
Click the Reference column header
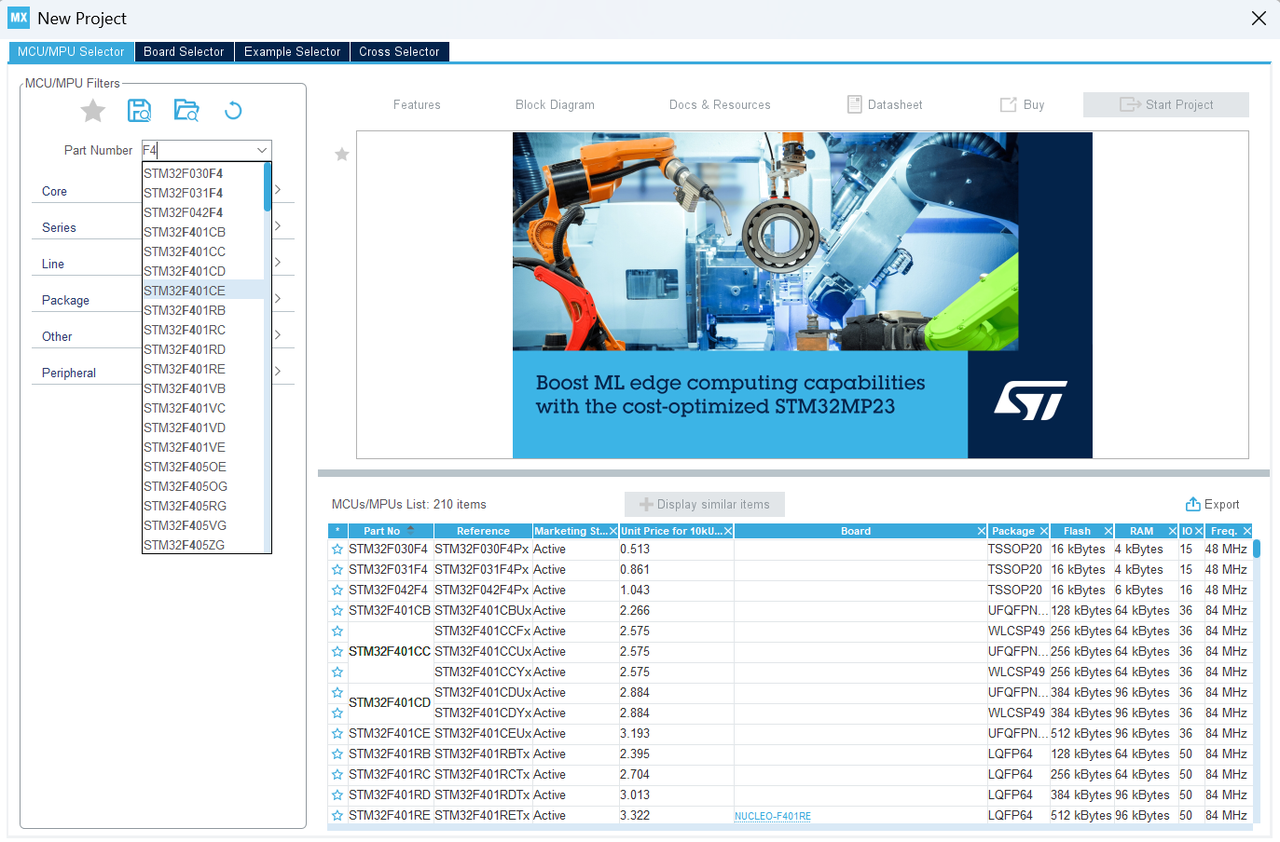click(x=483, y=531)
